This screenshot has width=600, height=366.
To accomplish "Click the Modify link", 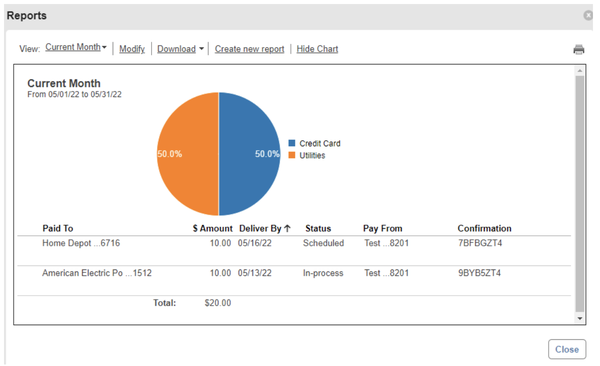I will coord(132,49).
